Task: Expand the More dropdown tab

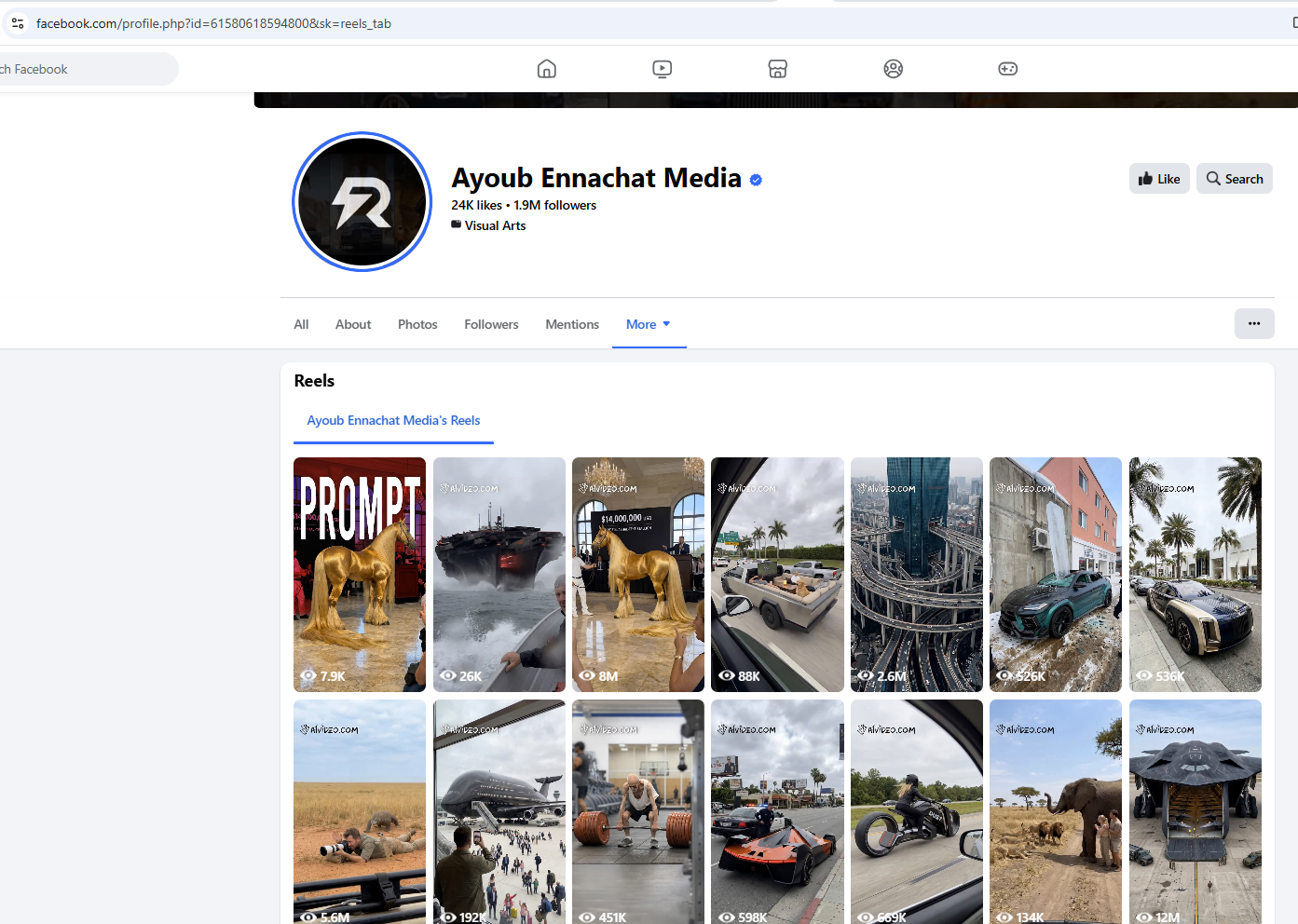Action: pyautogui.click(x=649, y=324)
